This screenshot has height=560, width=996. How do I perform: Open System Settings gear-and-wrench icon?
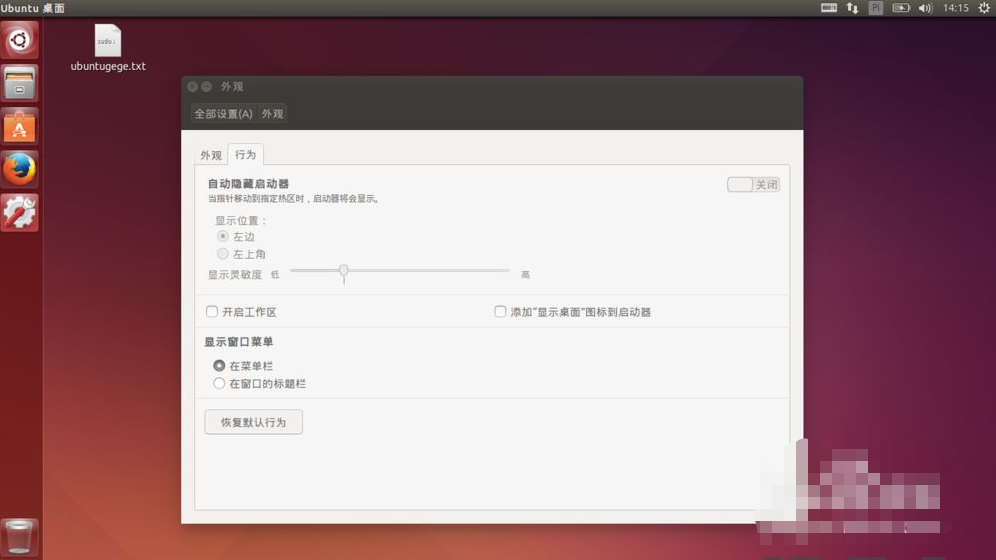[x=20, y=212]
